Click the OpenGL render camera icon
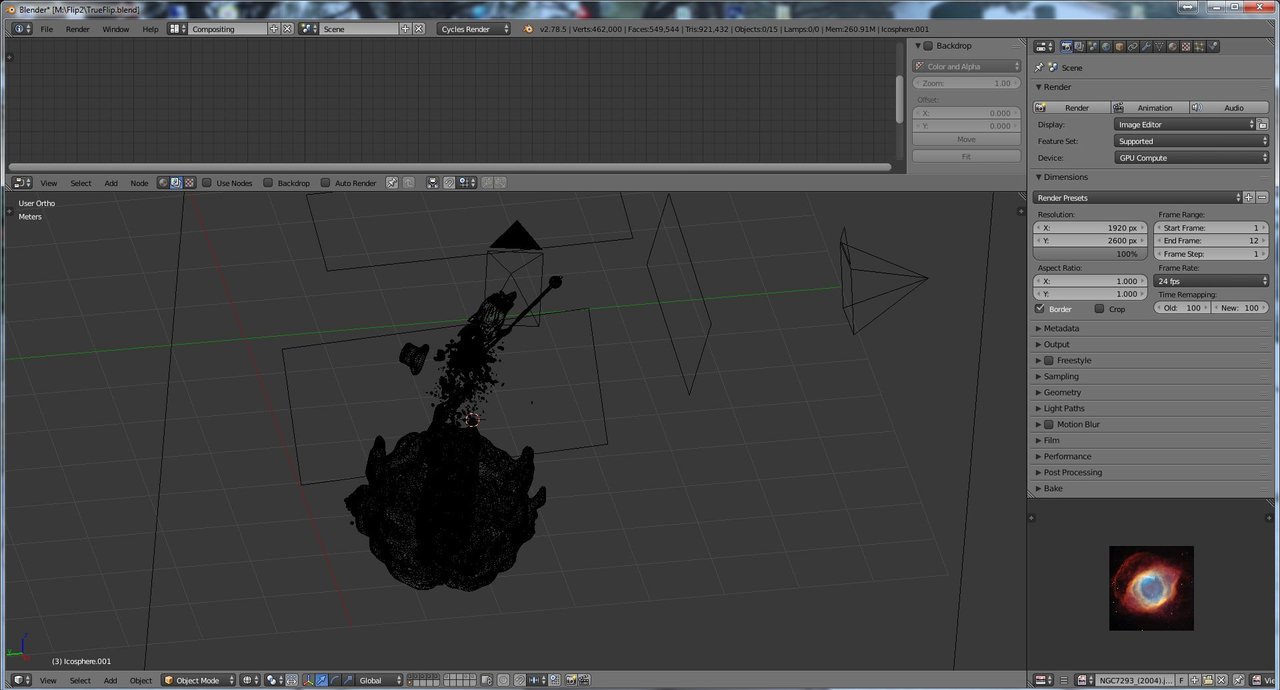The height and width of the screenshot is (690, 1280). point(572,680)
